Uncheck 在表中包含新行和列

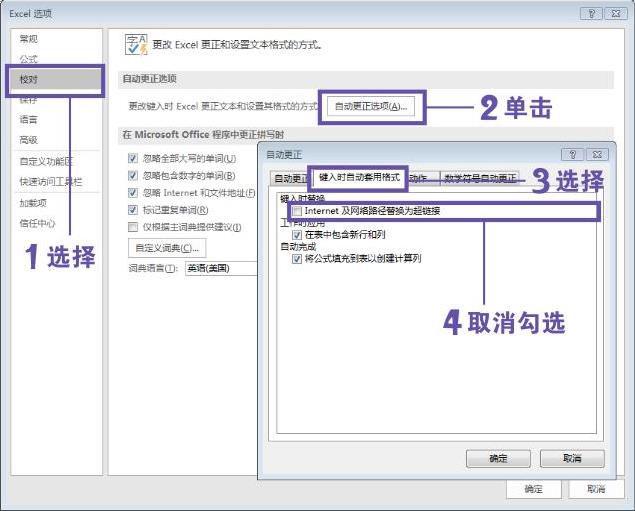point(297,234)
